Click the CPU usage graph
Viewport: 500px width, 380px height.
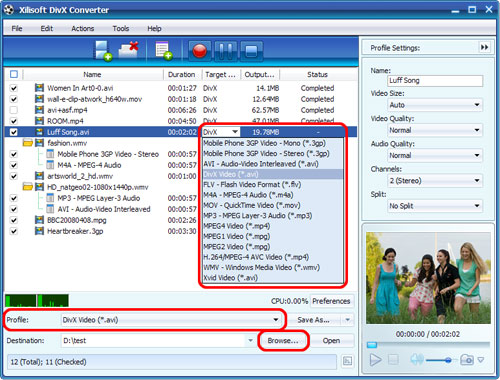coord(37,300)
